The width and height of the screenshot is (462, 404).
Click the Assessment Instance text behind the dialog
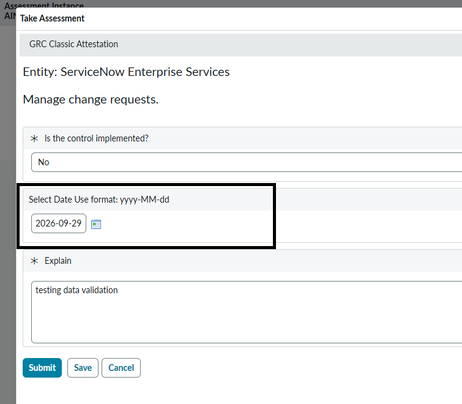click(x=44, y=5)
